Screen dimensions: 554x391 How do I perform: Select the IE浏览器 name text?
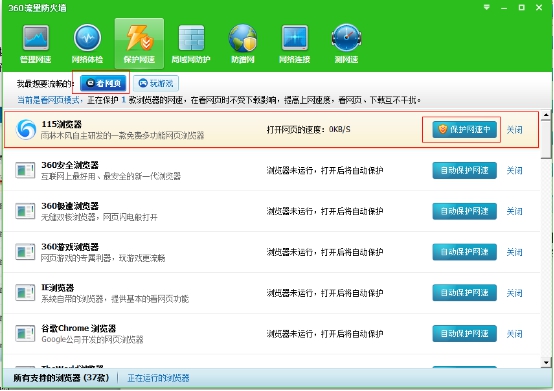58,288
